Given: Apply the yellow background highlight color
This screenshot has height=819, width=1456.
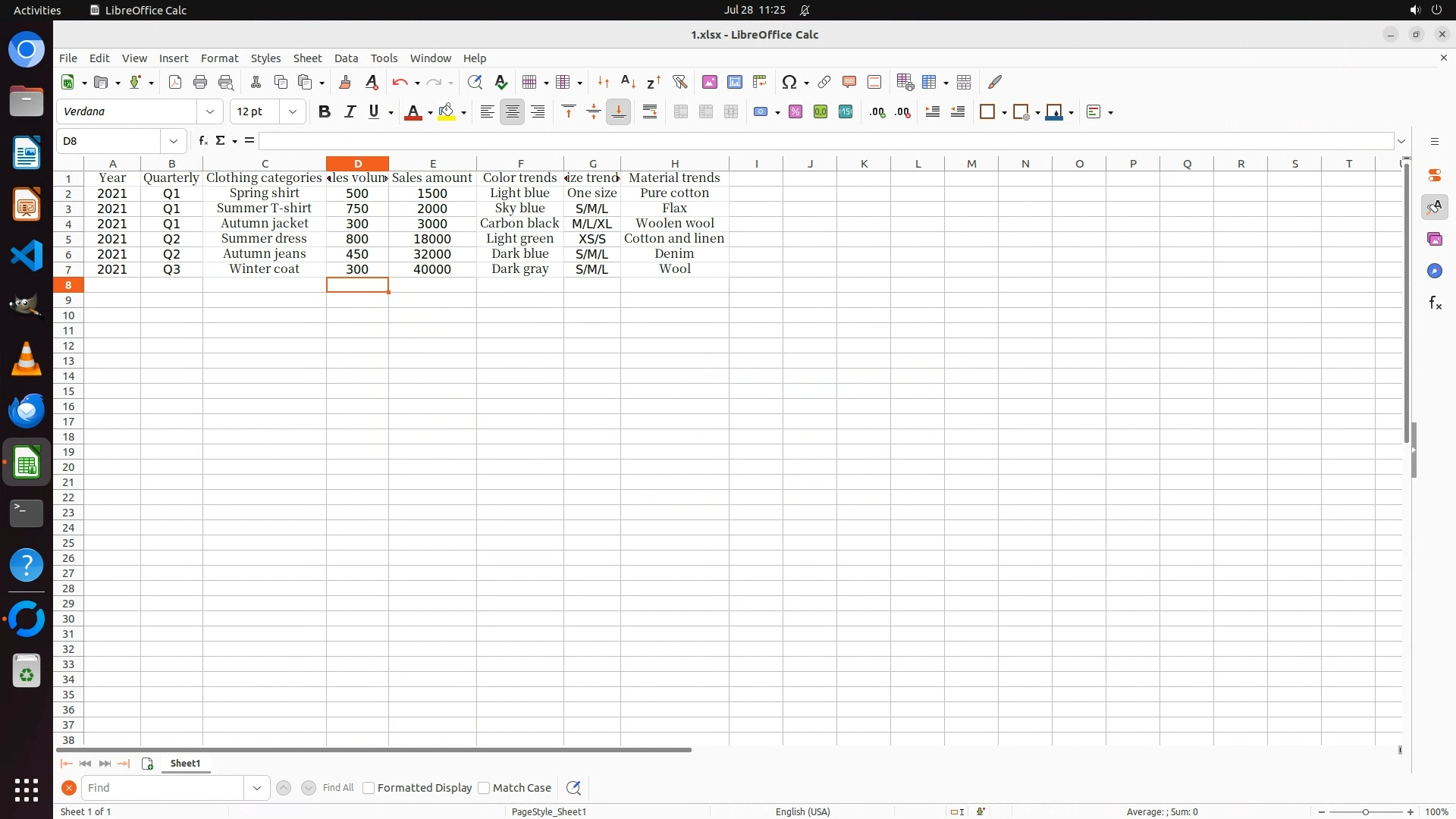Looking at the screenshot, I should (447, 112).
